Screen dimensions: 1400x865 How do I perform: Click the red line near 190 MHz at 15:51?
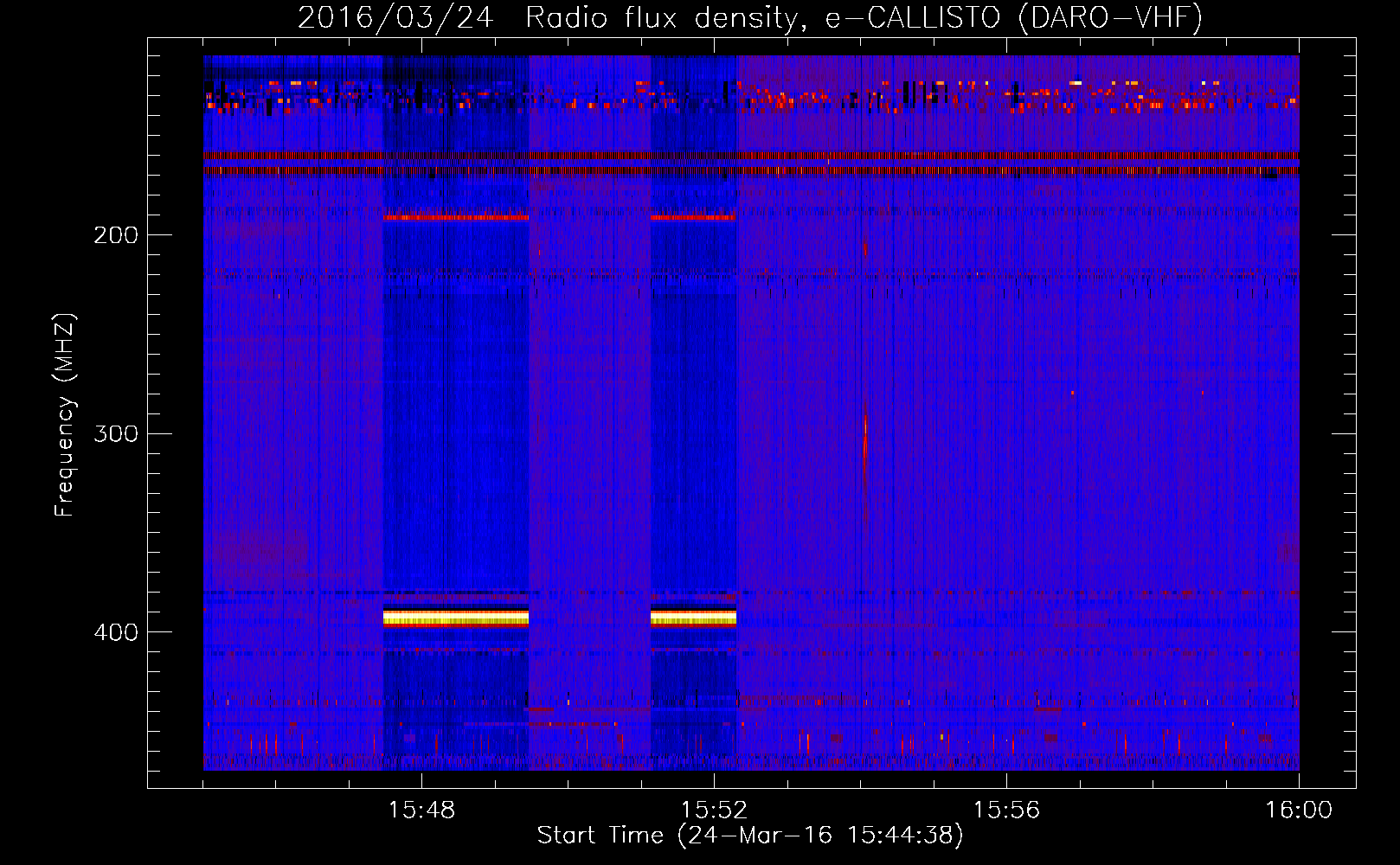pos(693,217)
